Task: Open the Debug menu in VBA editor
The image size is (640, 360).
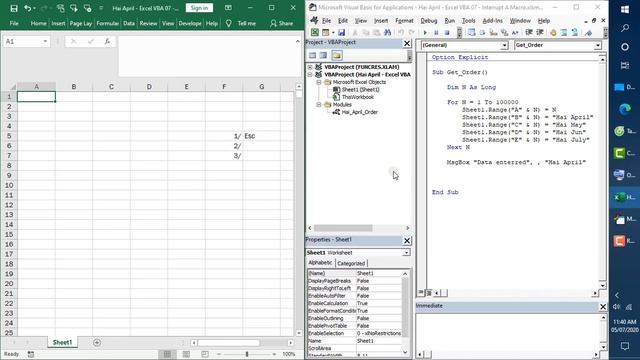Action: (429, 20)
